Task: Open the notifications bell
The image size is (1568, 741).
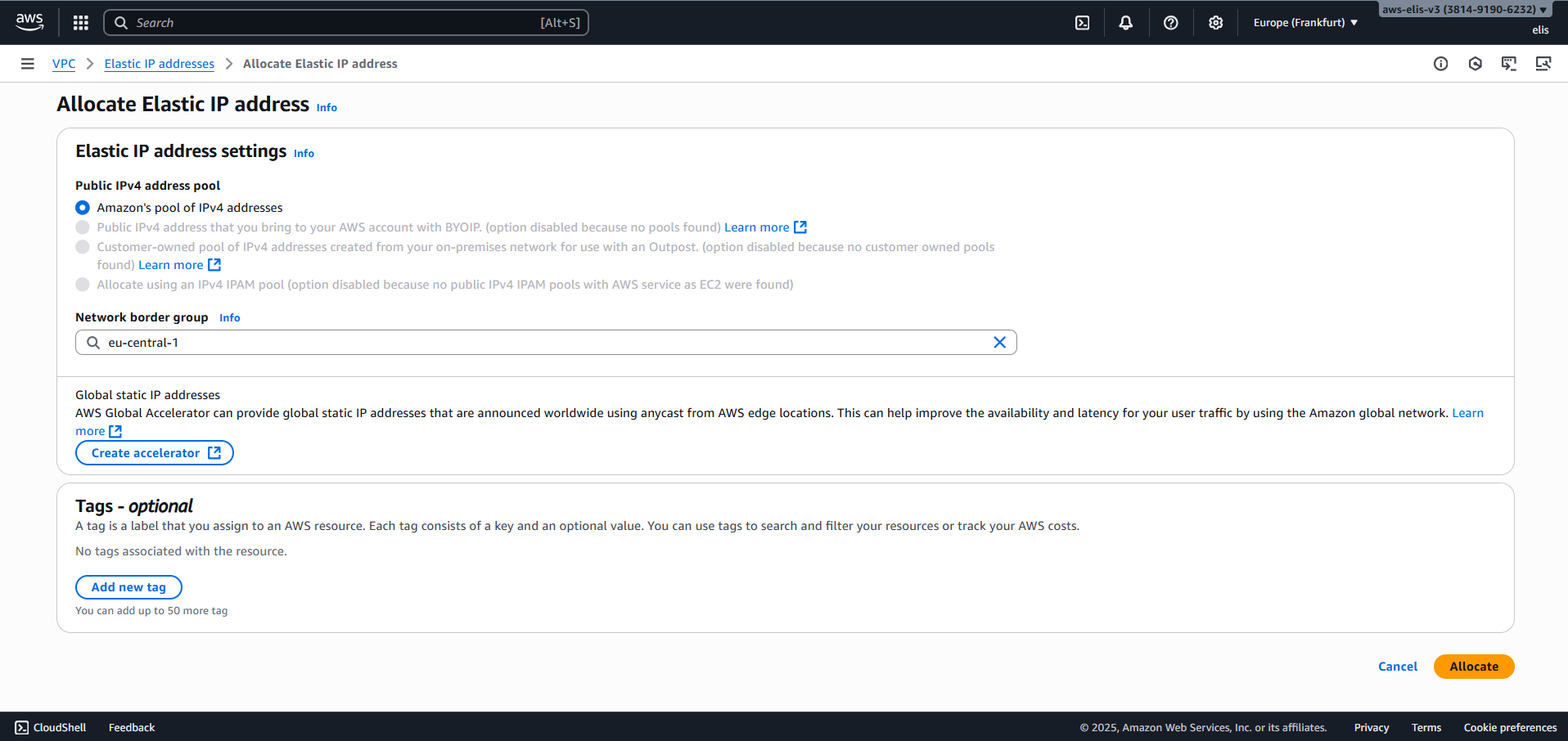Action: (x=1126, y=23)
